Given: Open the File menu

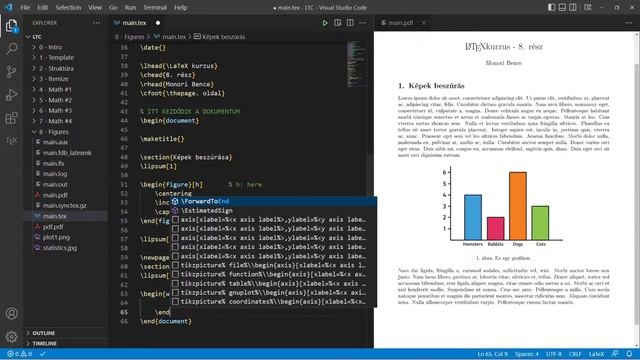Looking at the screenshot, I should click(25, 7).
